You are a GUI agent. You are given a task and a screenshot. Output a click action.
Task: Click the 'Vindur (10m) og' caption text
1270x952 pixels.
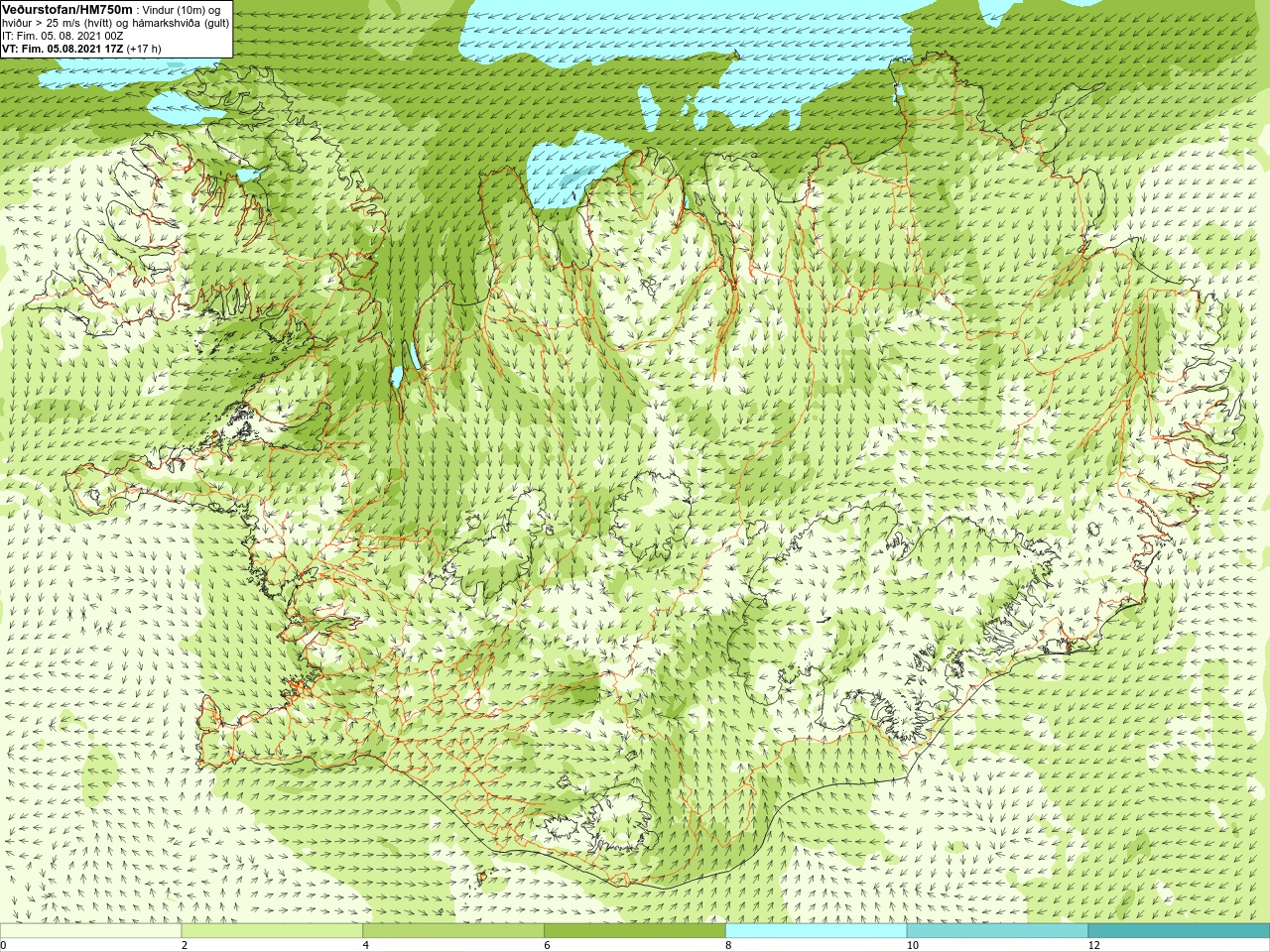pos(182,10)
